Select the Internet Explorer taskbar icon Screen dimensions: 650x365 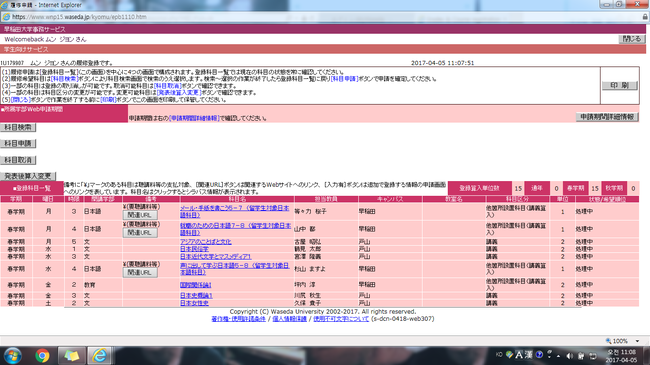coord(99,356)
